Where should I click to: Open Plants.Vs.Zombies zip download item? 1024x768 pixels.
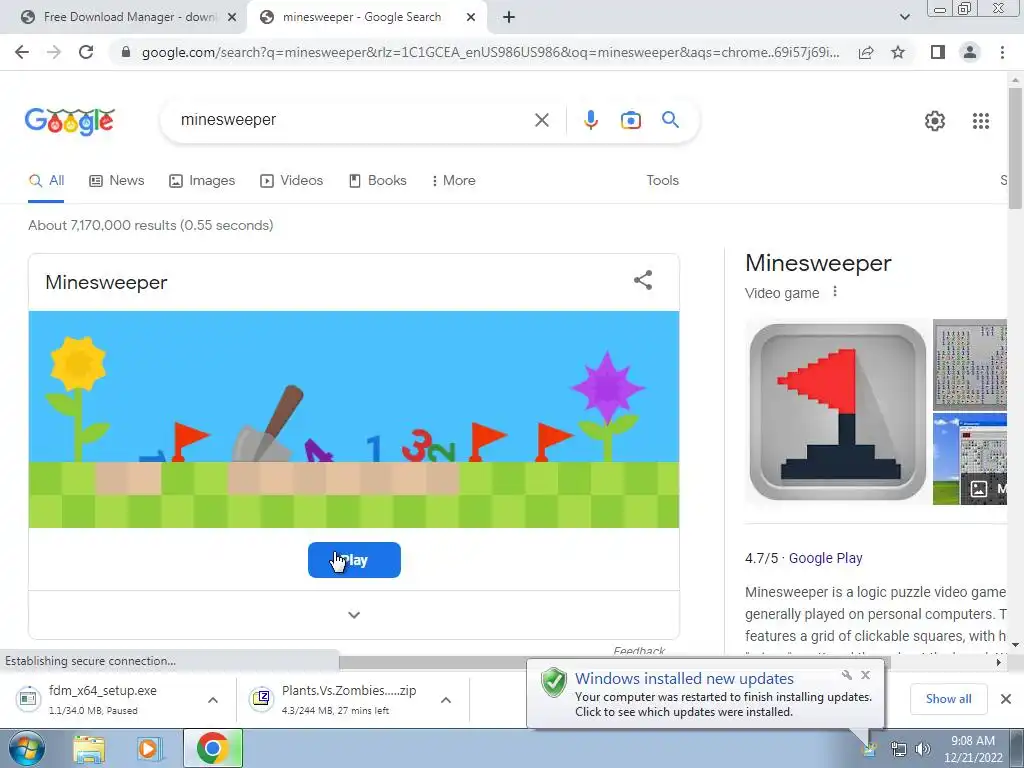(333, 699)
